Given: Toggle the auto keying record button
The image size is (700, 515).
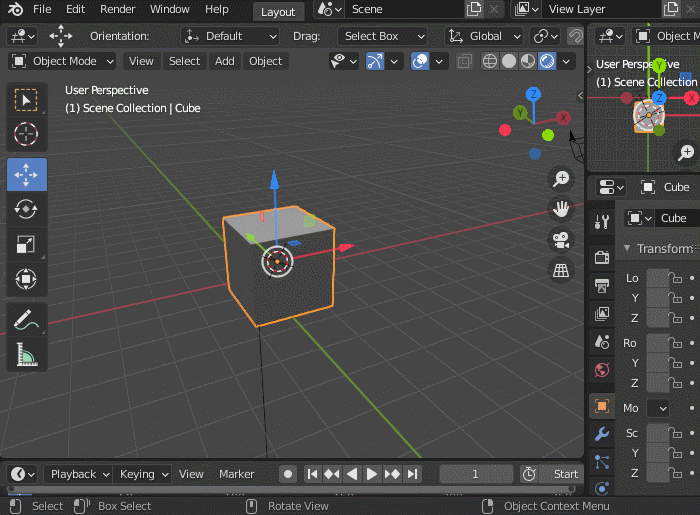Looking at the screenshot, I should coord(288,474).
